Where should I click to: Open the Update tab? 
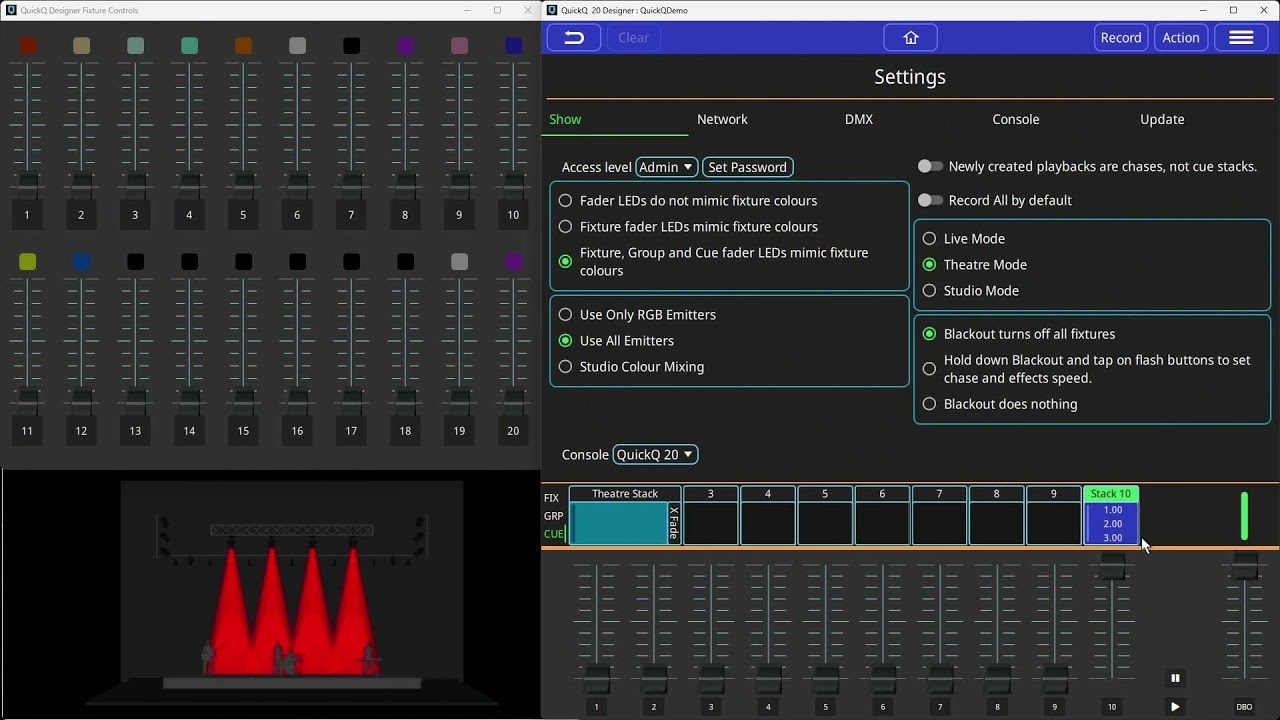(1162, 119)
